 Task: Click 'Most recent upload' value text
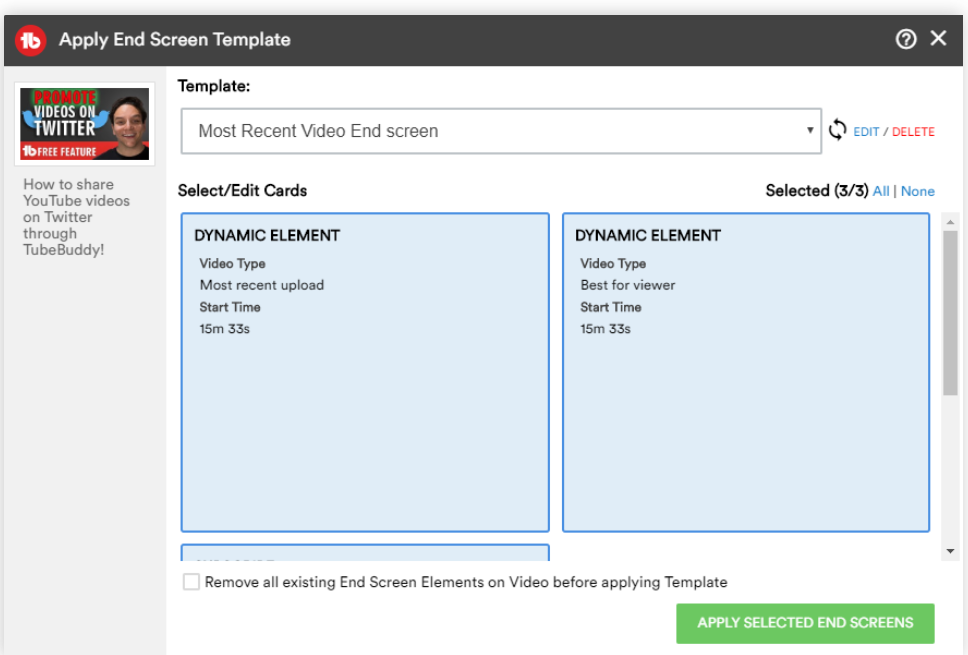(x=262, y=285)
